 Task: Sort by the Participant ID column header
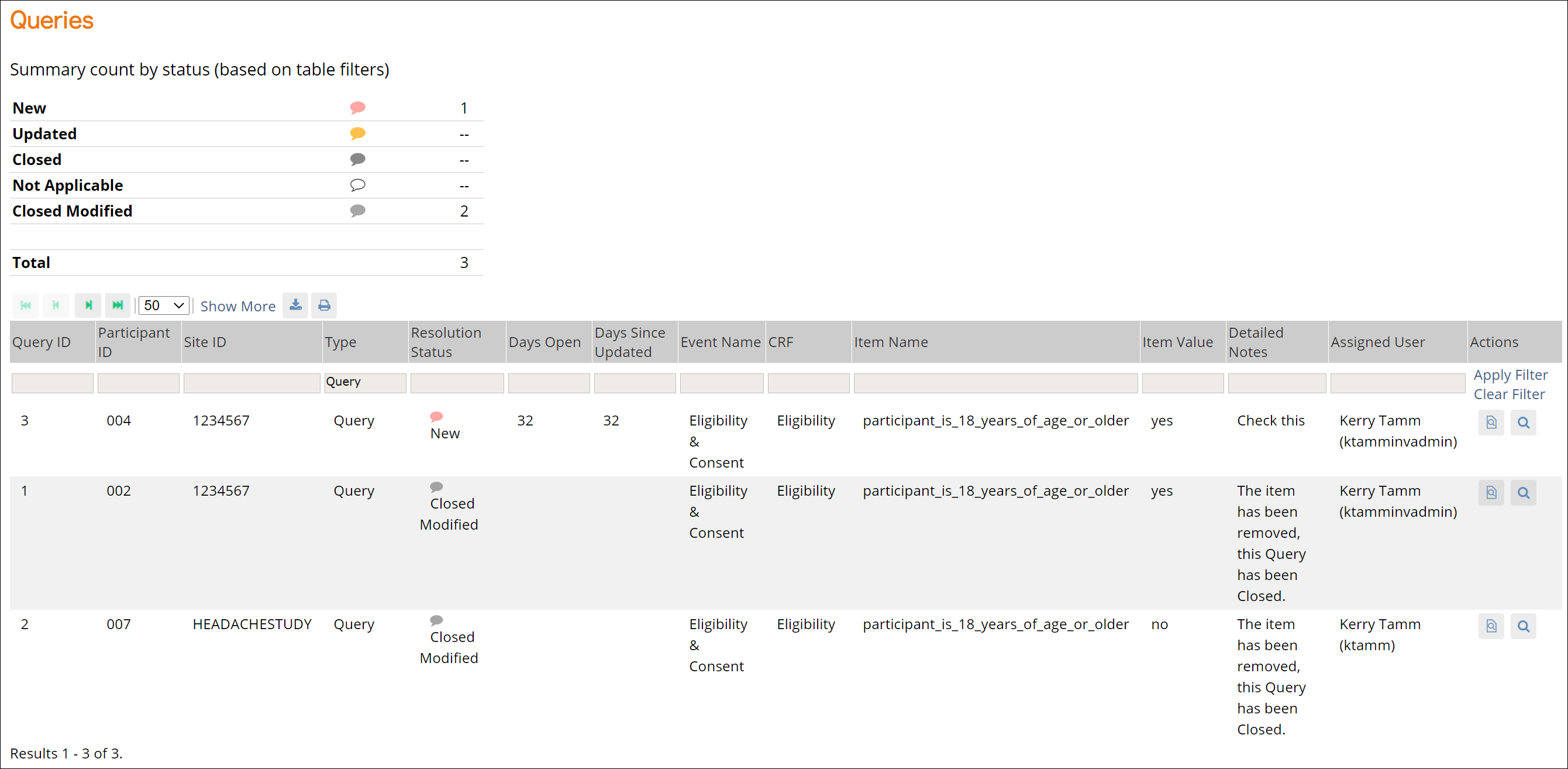coord(135,342)
